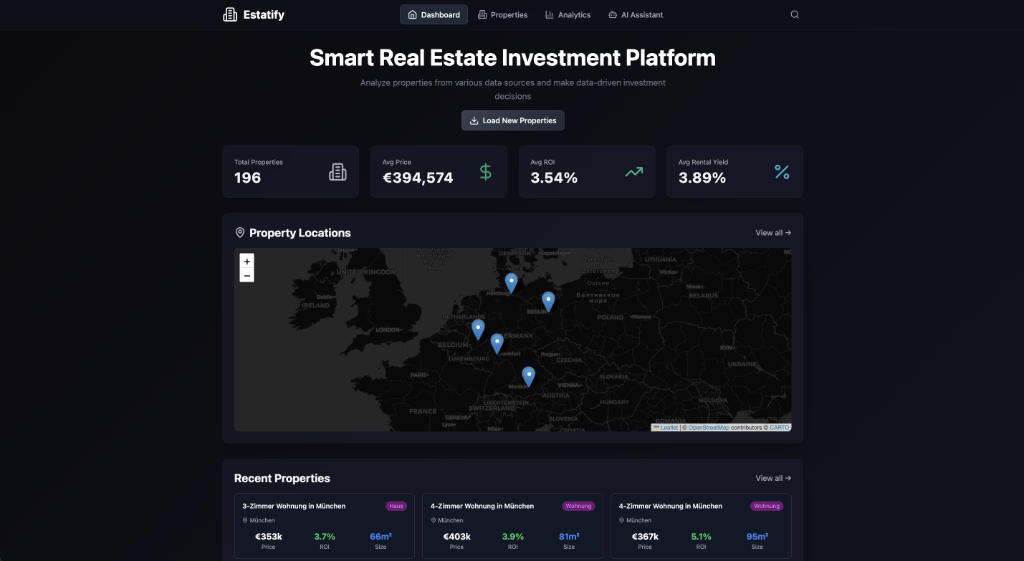Open the search magnifier icon
1024x561 pixels.
pos(794,14)
